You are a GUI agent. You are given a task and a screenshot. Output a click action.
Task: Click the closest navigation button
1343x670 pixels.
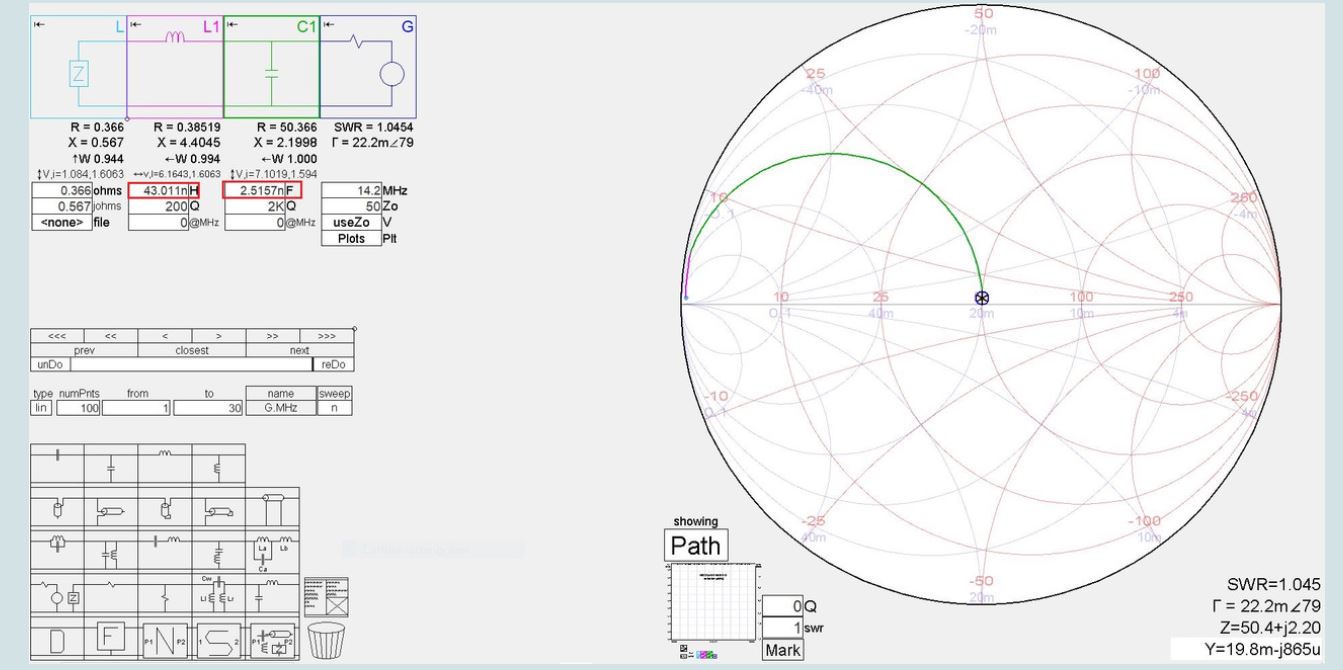coord(192,351)
